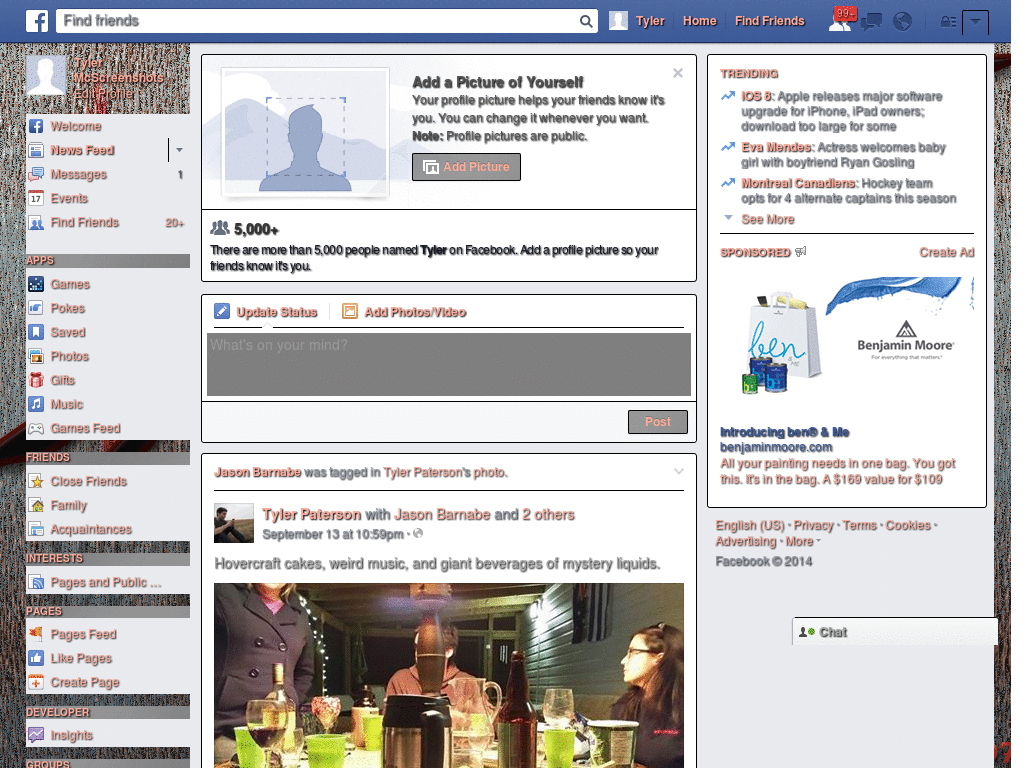Click the Post button
The height and width of the screenshot is (768, 1024).
(x=657, y=421)
